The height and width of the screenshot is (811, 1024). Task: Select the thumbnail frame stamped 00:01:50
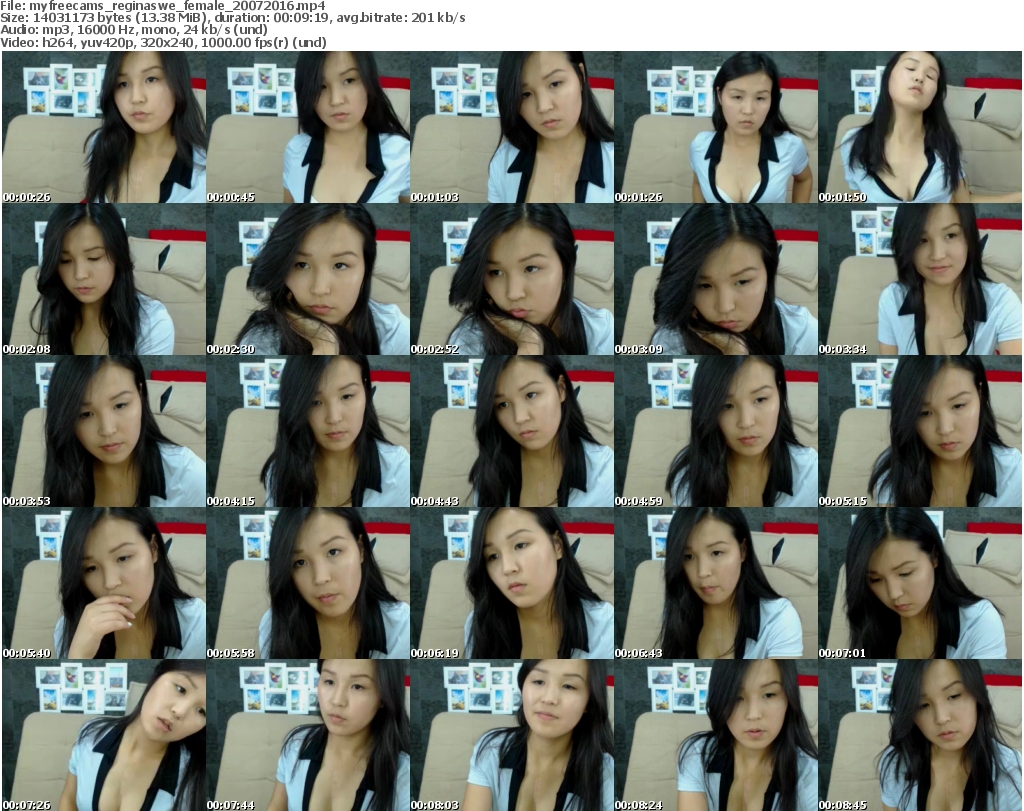click(920, 127)
